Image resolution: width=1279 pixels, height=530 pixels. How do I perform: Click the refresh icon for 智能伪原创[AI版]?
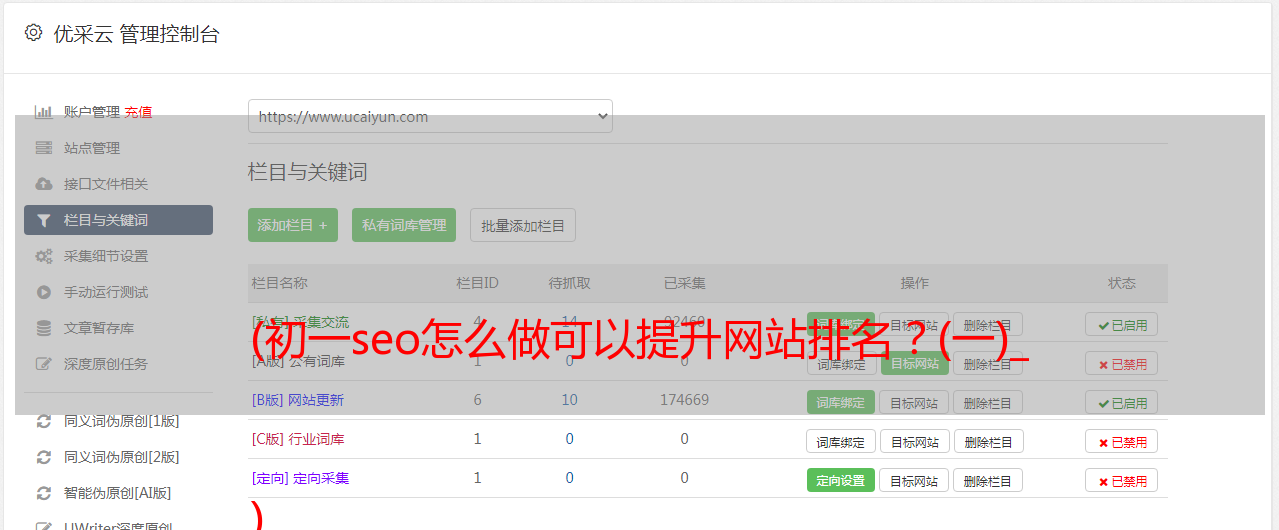pyautogui.click(x=44, y=493)
